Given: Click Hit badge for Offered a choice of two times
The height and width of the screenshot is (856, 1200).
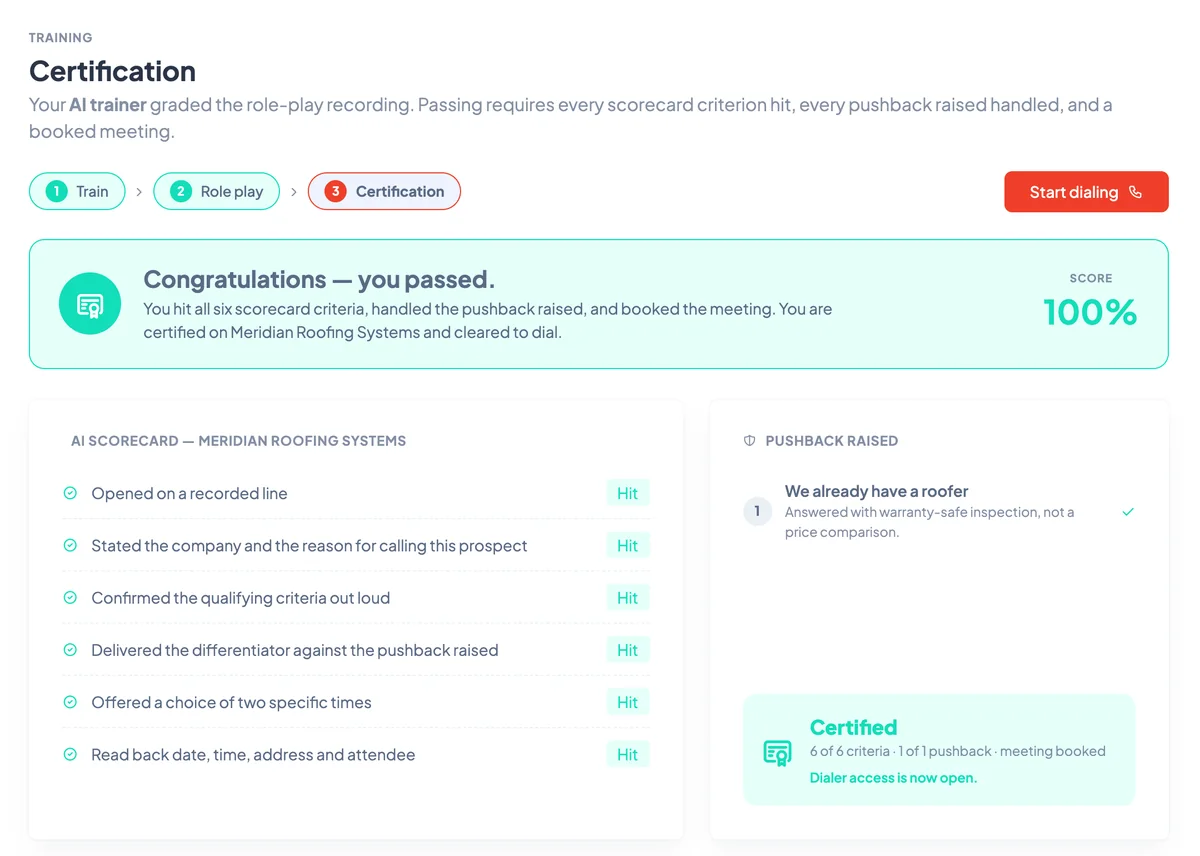Looking at the screenshot, I should click(628, 702).
